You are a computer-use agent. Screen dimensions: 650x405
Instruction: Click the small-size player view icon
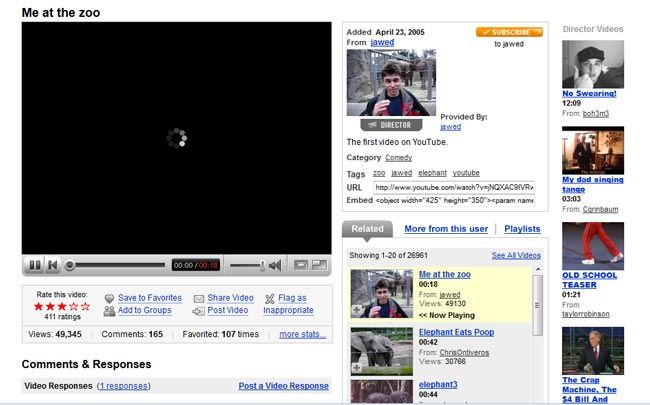point(300,265)
